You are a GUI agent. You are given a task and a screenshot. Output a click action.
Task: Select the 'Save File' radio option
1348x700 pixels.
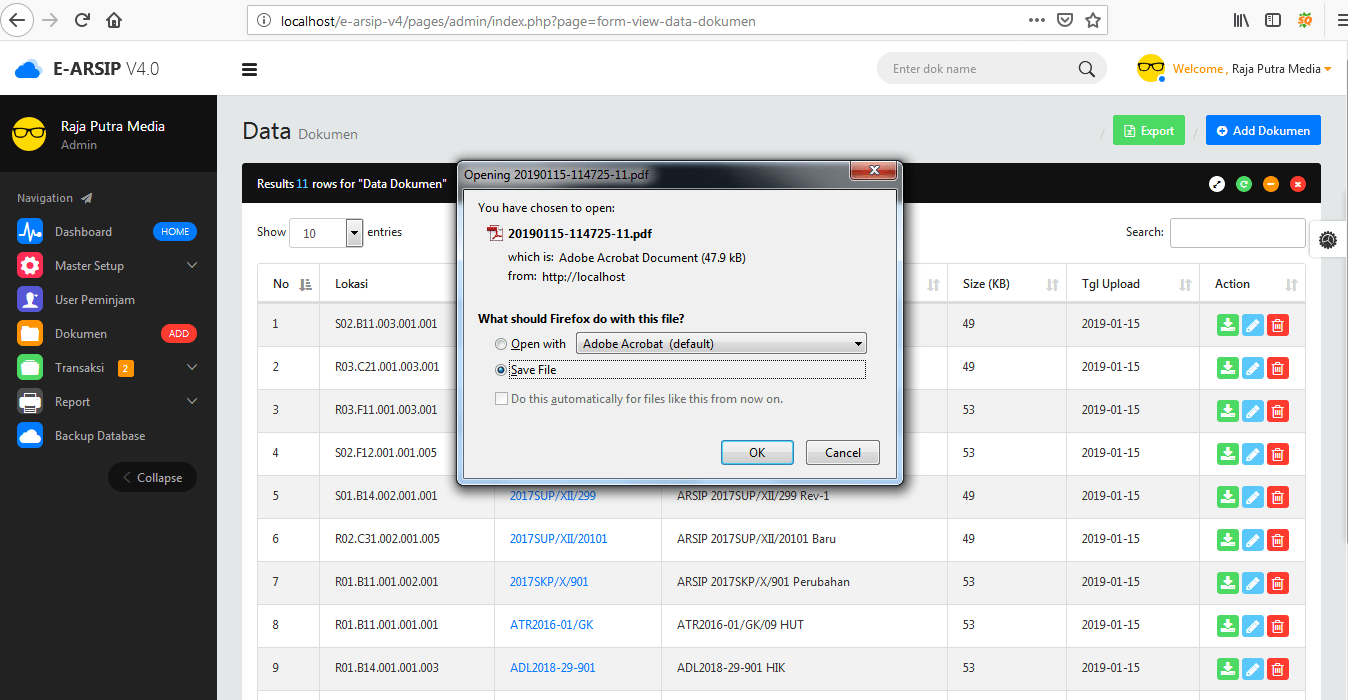point(501,369)
